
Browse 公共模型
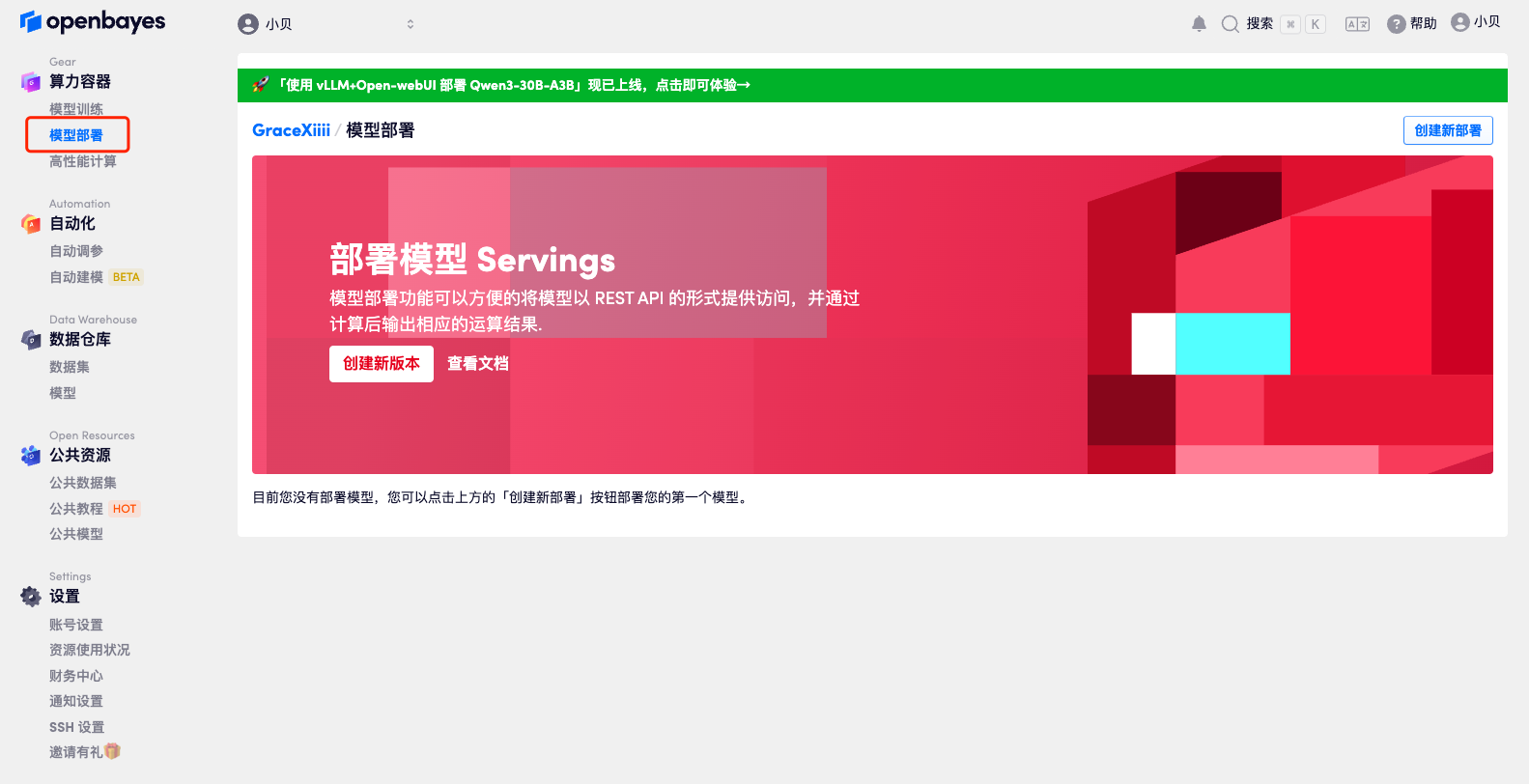(x=76, y=534)
